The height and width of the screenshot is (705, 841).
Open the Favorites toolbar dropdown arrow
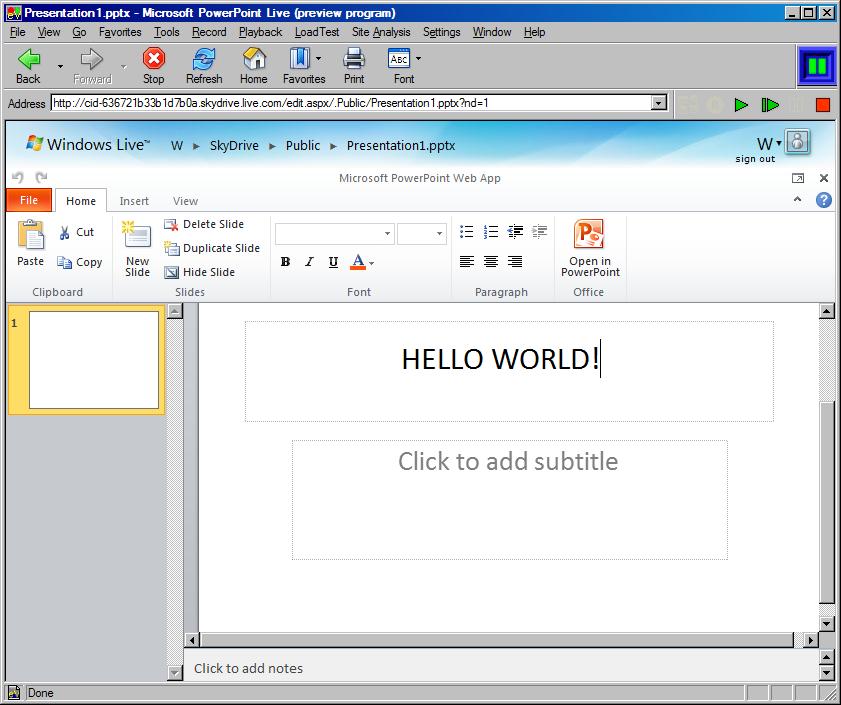coord(319,58)
